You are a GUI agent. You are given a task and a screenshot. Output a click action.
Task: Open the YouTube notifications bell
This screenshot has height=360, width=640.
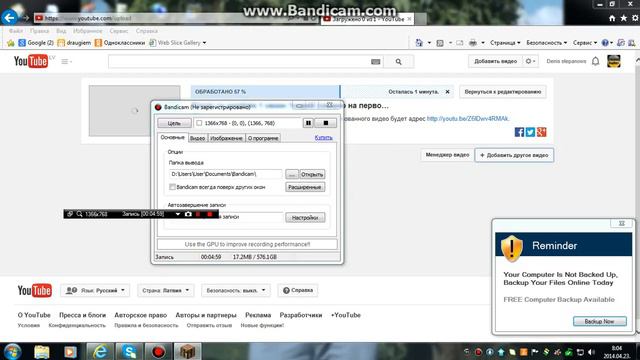click(596, 61)
